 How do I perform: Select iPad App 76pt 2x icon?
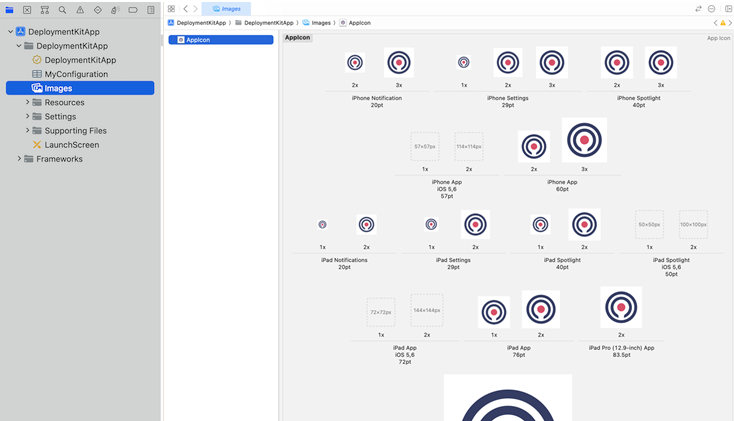pyautogui.click(x=541, y=309)
